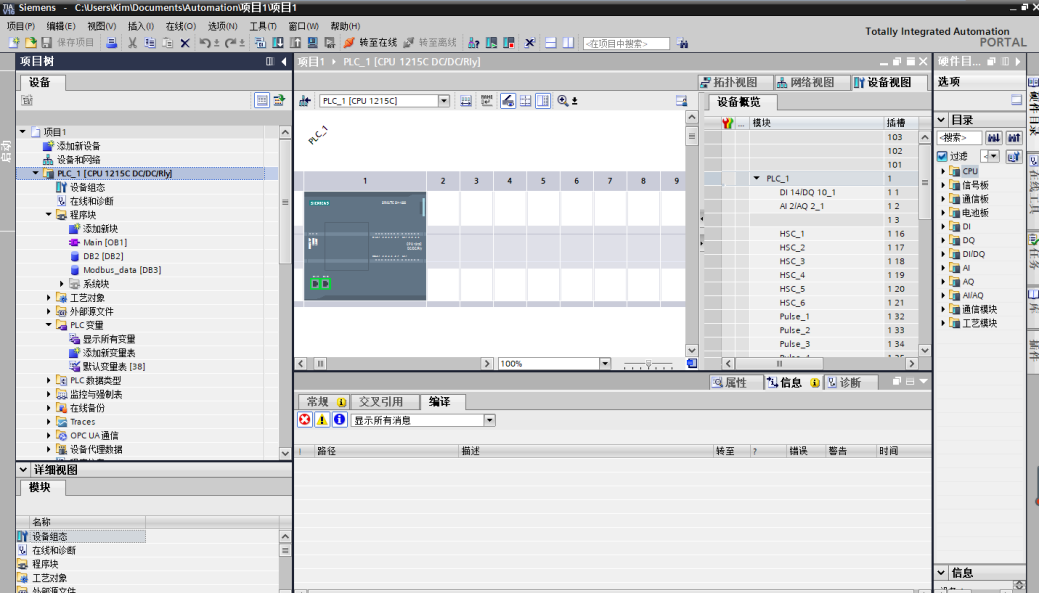Open the 显示所有消息 message filter dropdown
Image resolution: width=1039 pixels, height=593 pixels.
489,420
